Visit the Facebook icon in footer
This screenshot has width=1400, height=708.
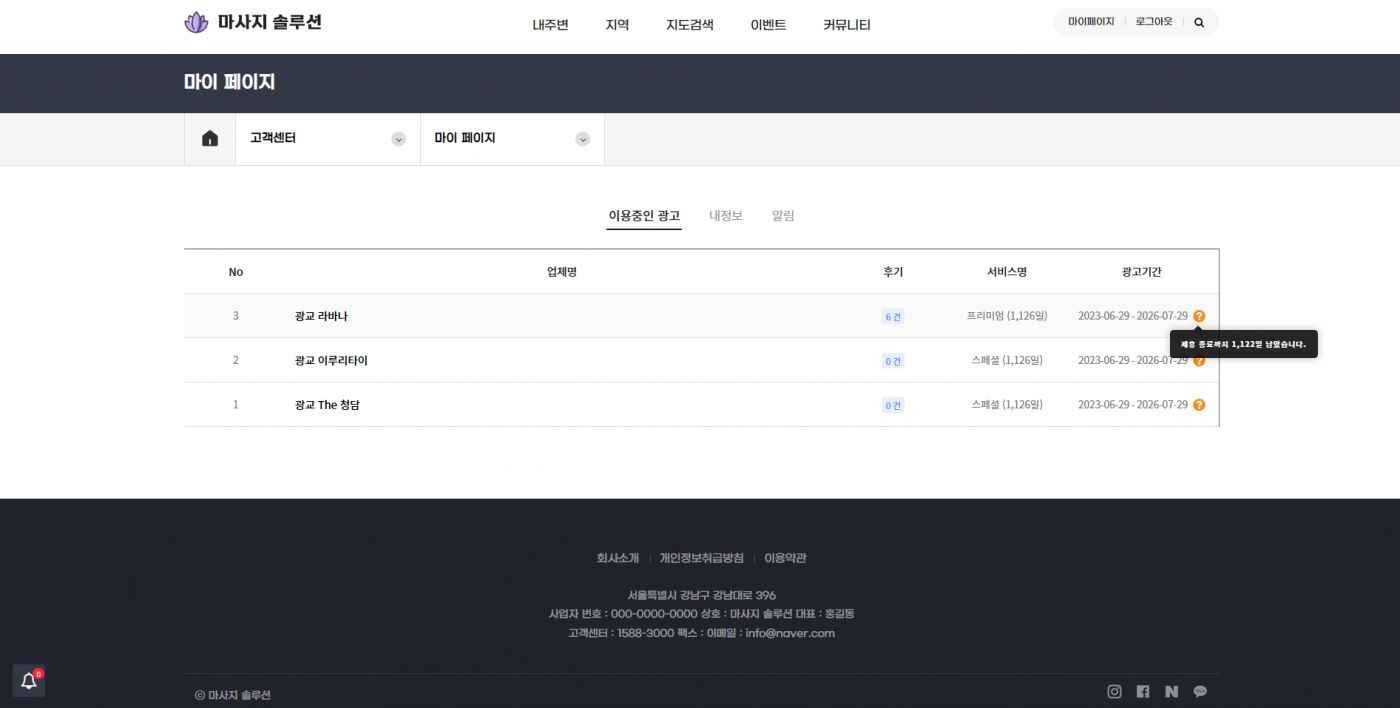click(x=1143, y=691)
